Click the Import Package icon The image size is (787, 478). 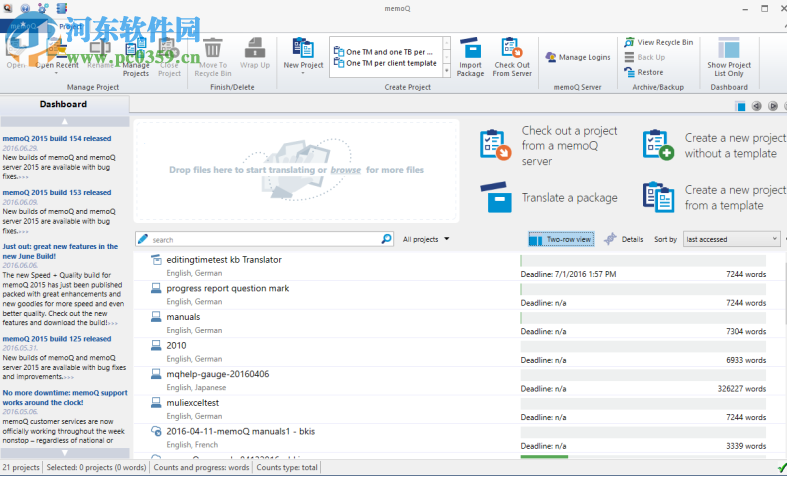point(470,48)
